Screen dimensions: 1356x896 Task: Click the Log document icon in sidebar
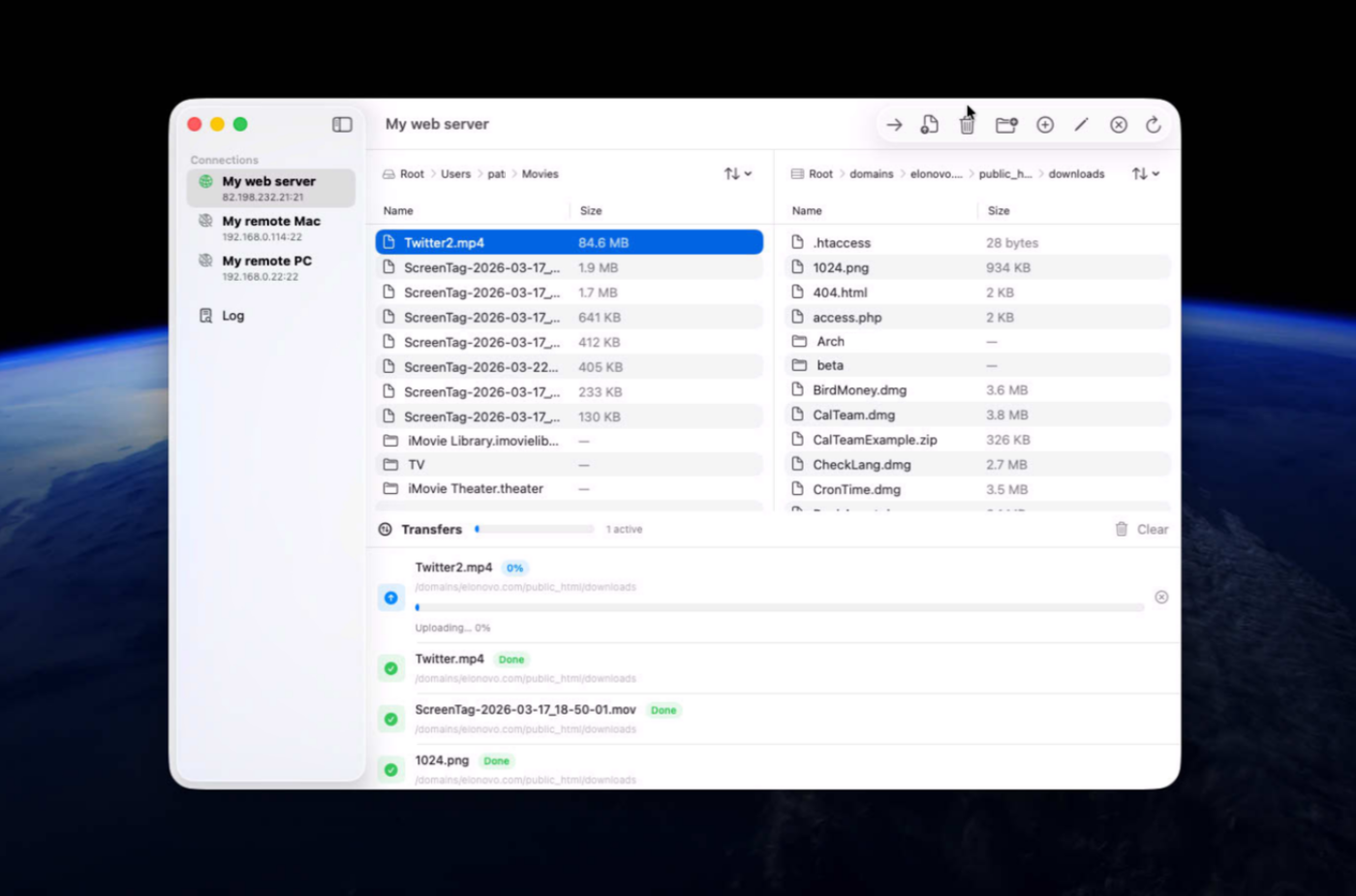[x=205, y=316]
